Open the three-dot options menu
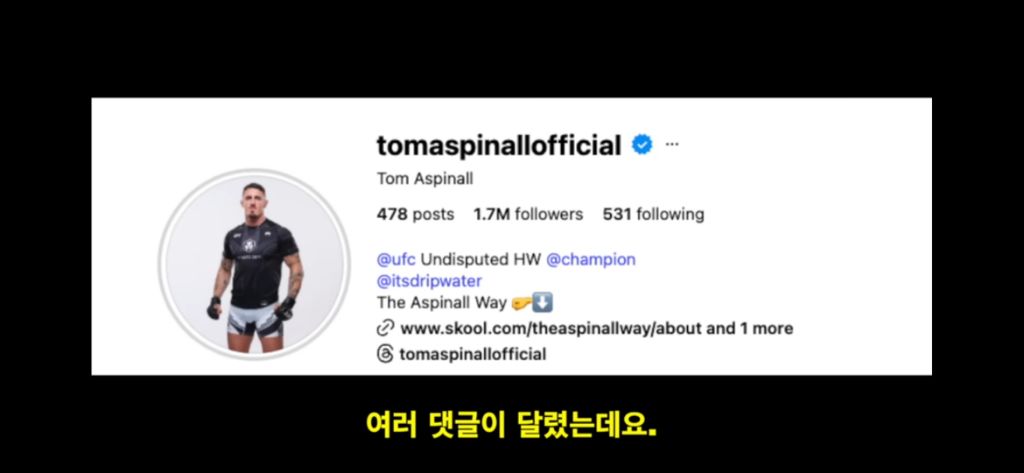 [671, 145]
